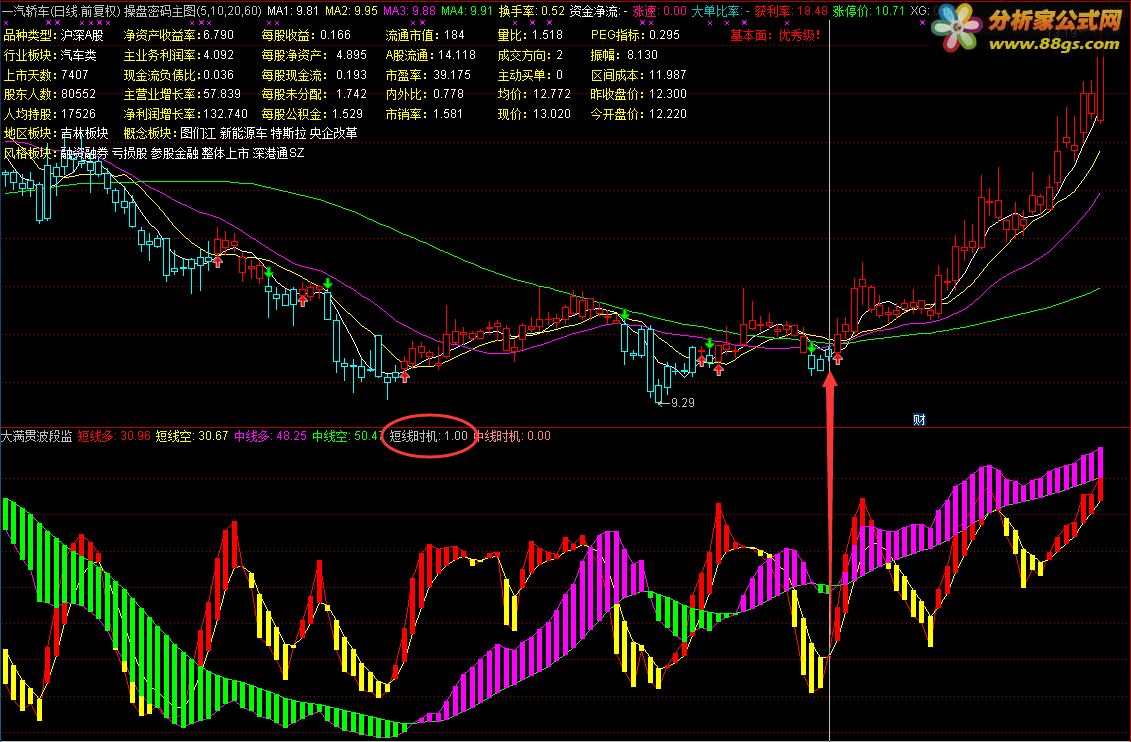Click the 净利润增长率: 132.740 field
This screenshot has width=1131, height=742.
point(185,114)
